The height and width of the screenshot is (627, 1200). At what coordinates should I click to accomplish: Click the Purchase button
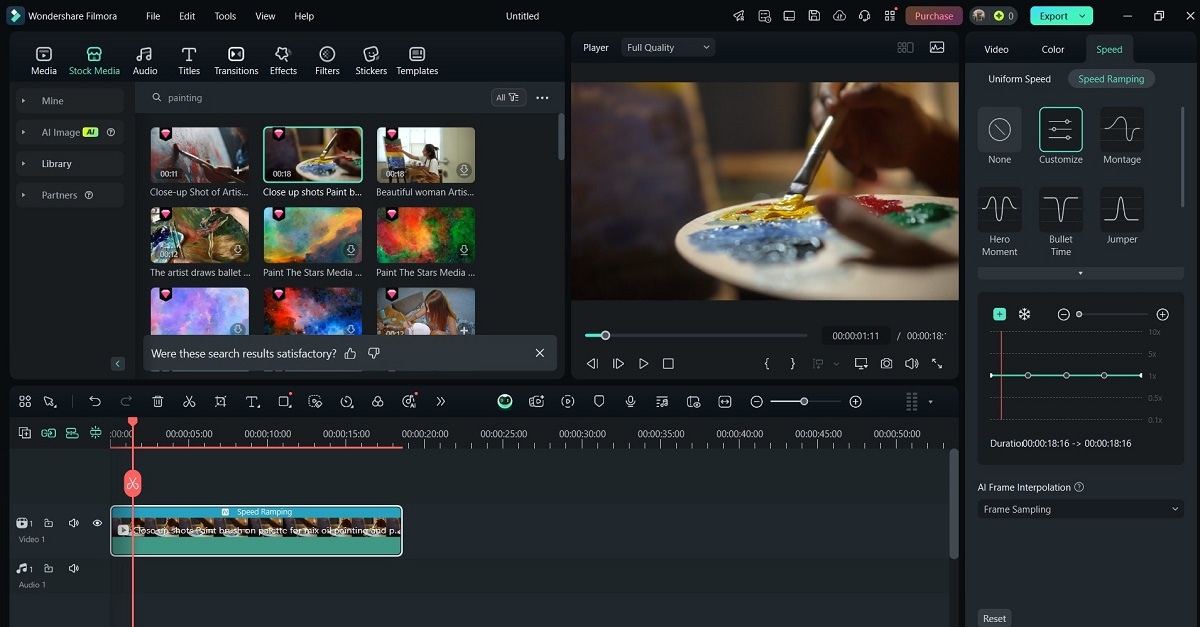[934, 16]
